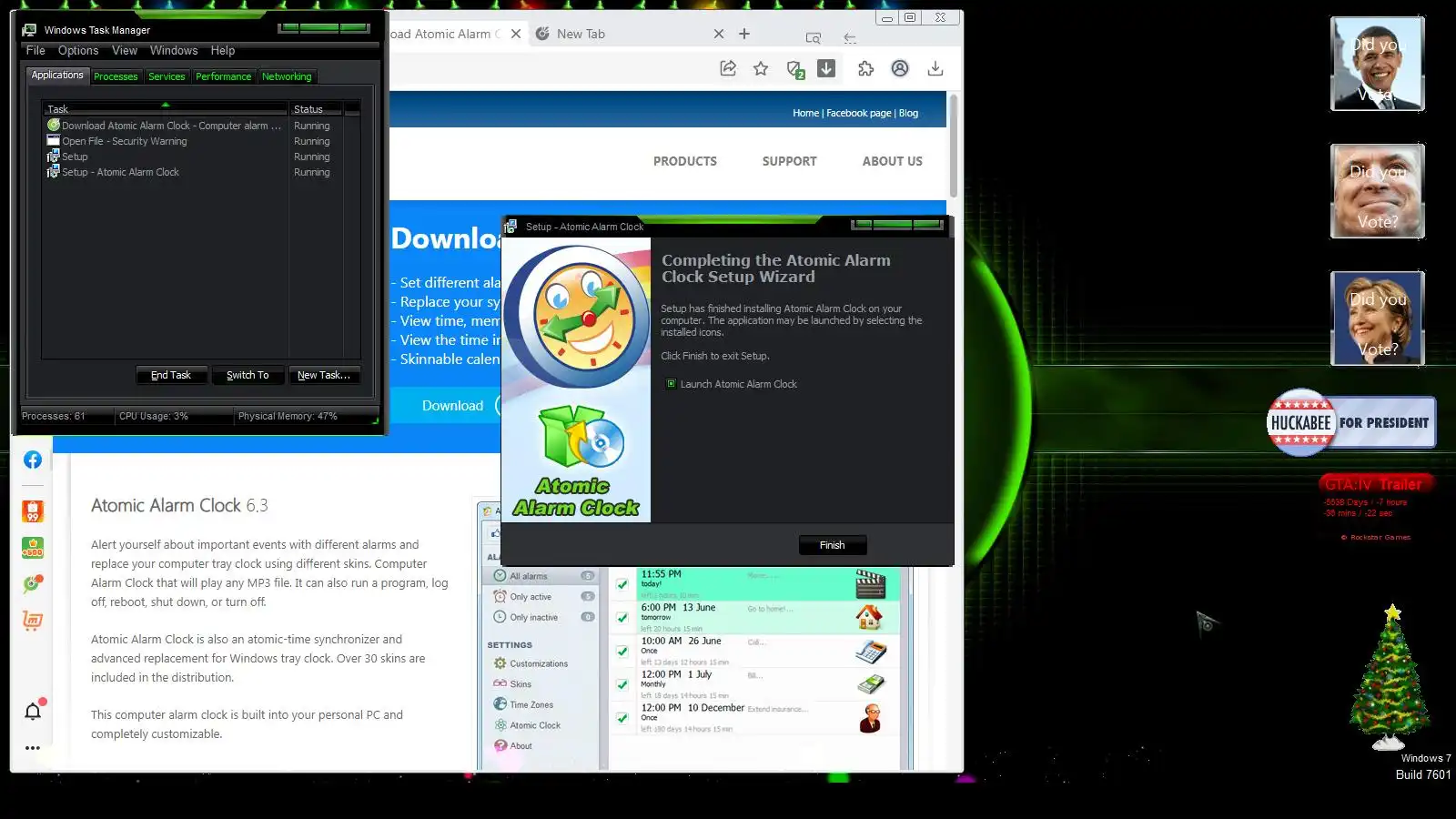Image resolution: width=1456 pixels, height=819 pixels.
Task: Sort by the Task column header
Action: 166,109
